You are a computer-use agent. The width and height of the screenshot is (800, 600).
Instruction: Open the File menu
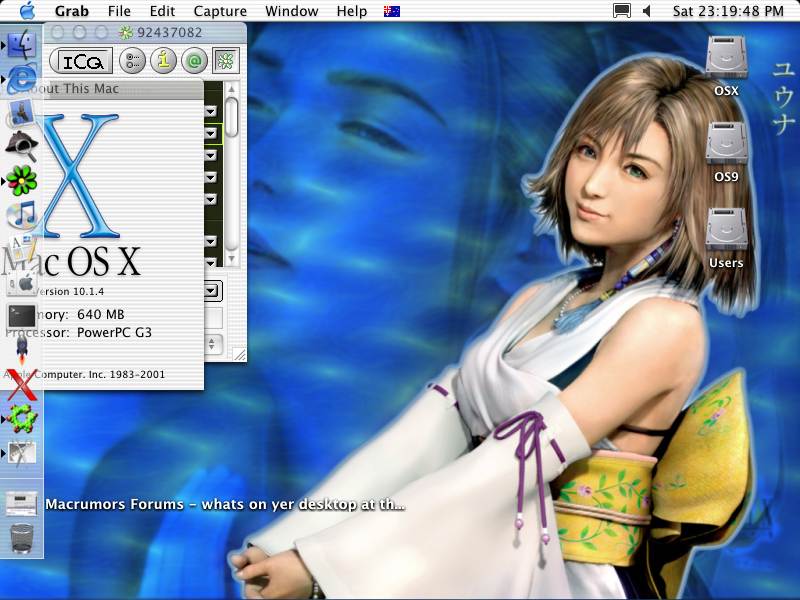point(119,11)
